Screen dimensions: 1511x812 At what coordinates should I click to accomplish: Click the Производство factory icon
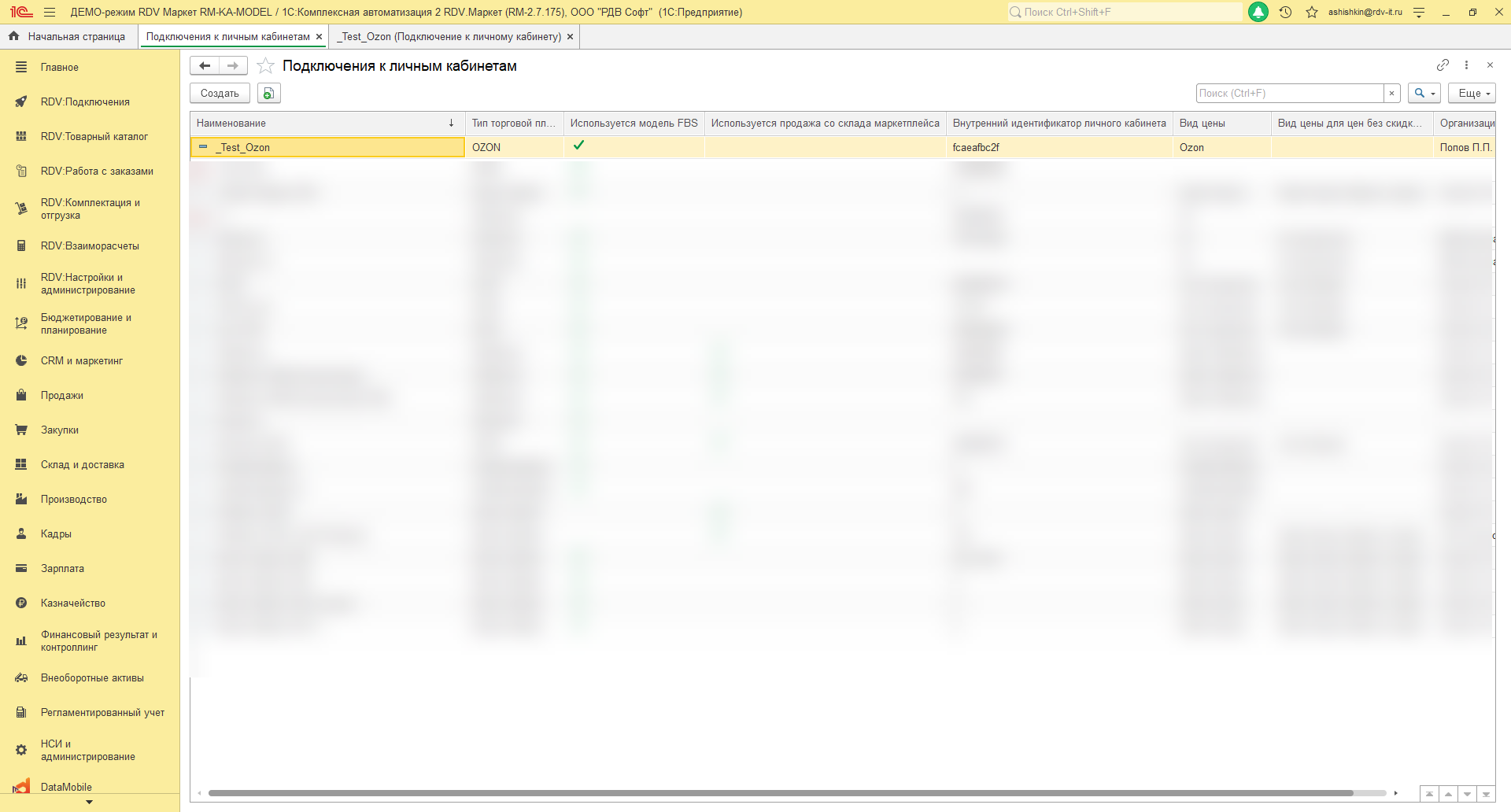pyautogui.click(x=21, y=500)
